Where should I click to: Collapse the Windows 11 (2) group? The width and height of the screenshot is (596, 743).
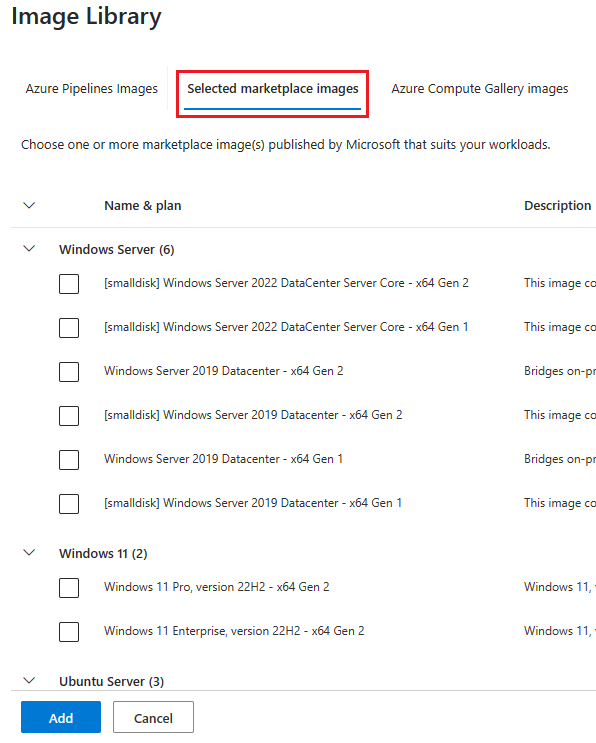tap(29, 553)
